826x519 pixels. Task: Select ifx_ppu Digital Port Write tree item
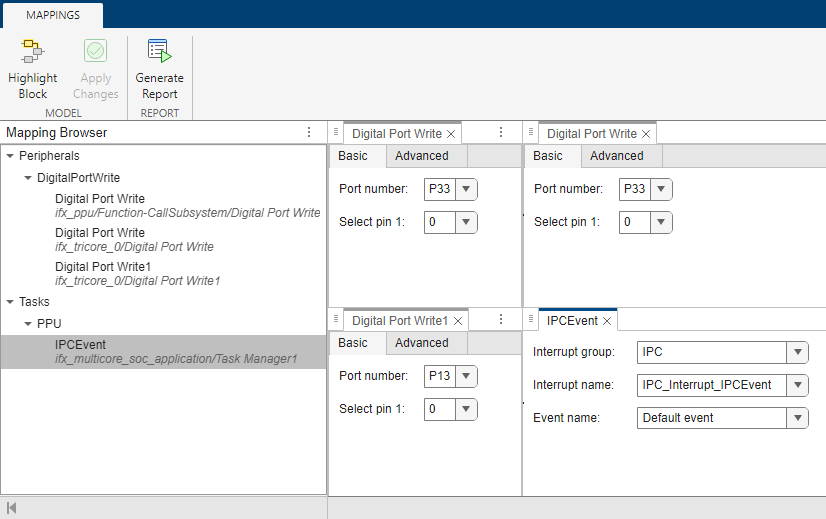pyautogui.click(x=100, y=199)
